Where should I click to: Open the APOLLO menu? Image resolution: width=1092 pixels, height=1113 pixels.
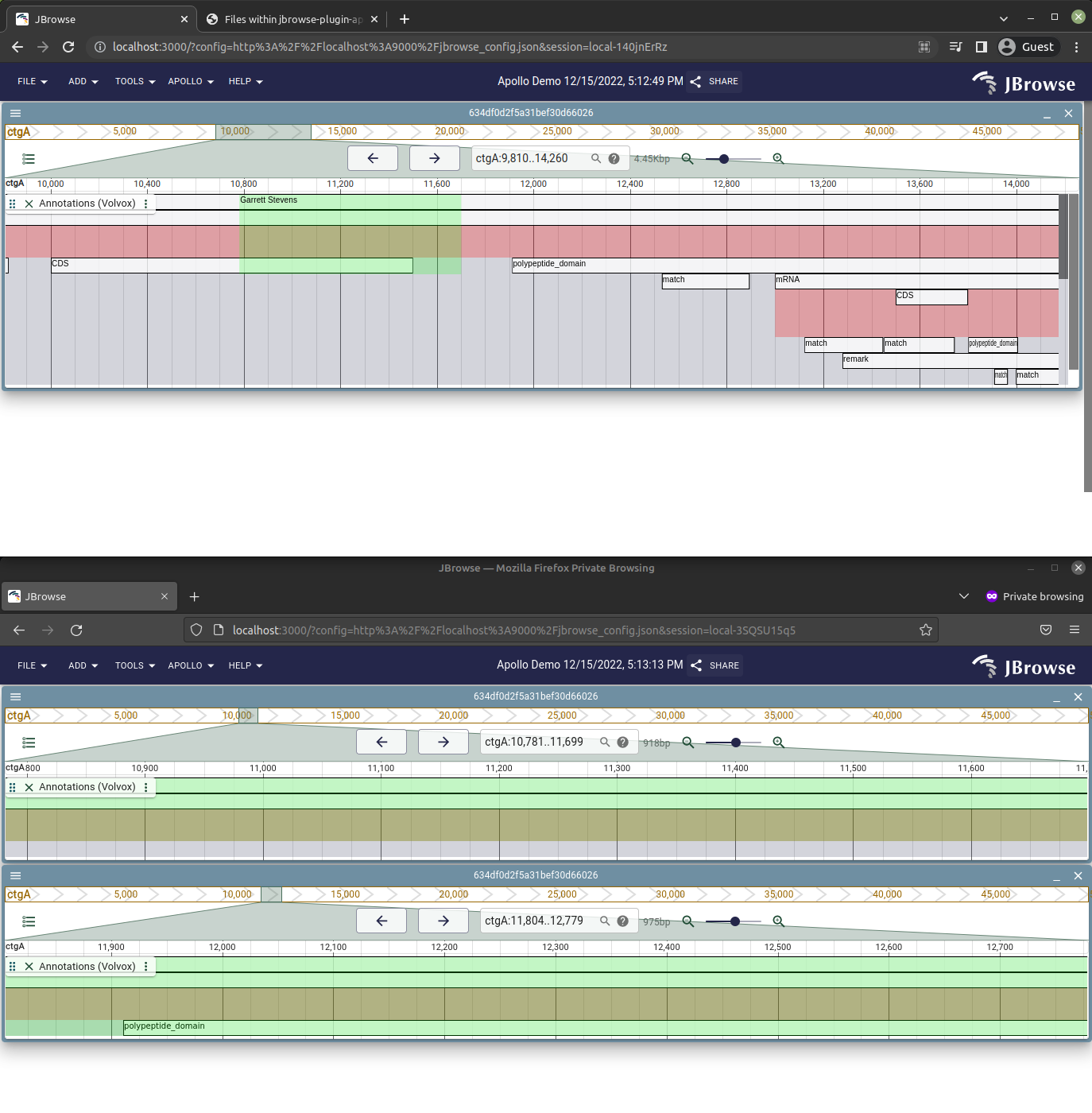coord(190,81)
